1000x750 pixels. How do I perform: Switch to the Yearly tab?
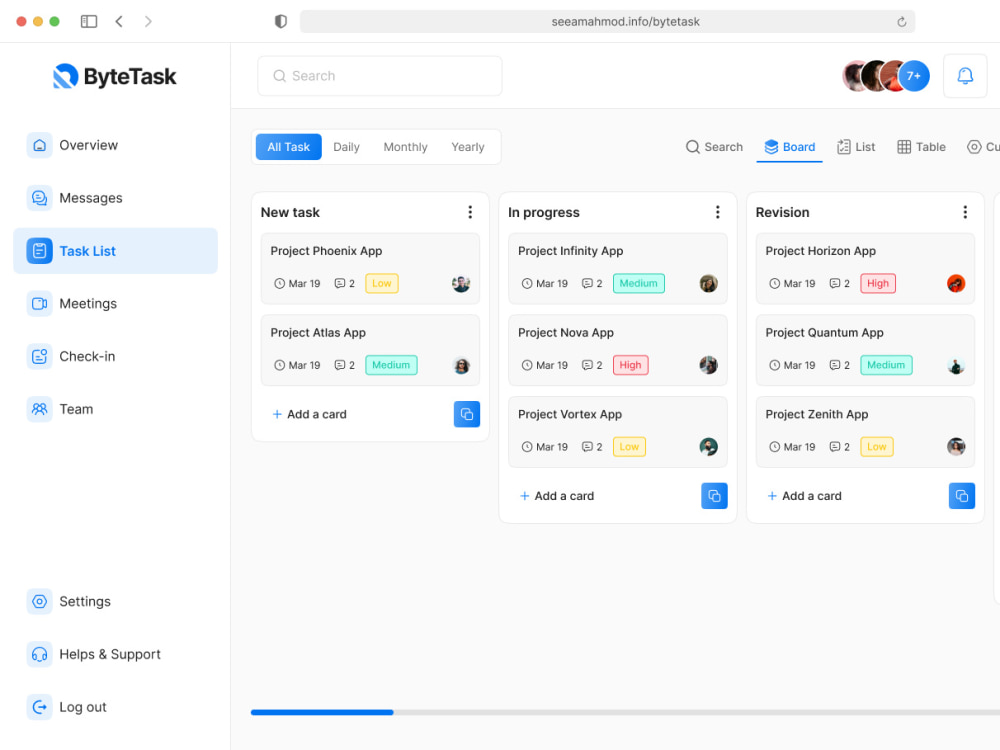click(x=467, y=147)
